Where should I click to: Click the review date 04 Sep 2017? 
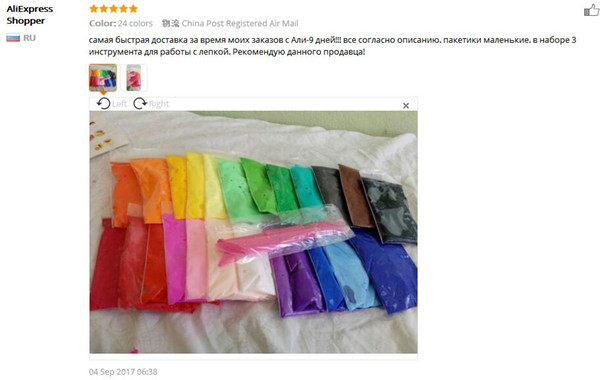coord(123,372)
